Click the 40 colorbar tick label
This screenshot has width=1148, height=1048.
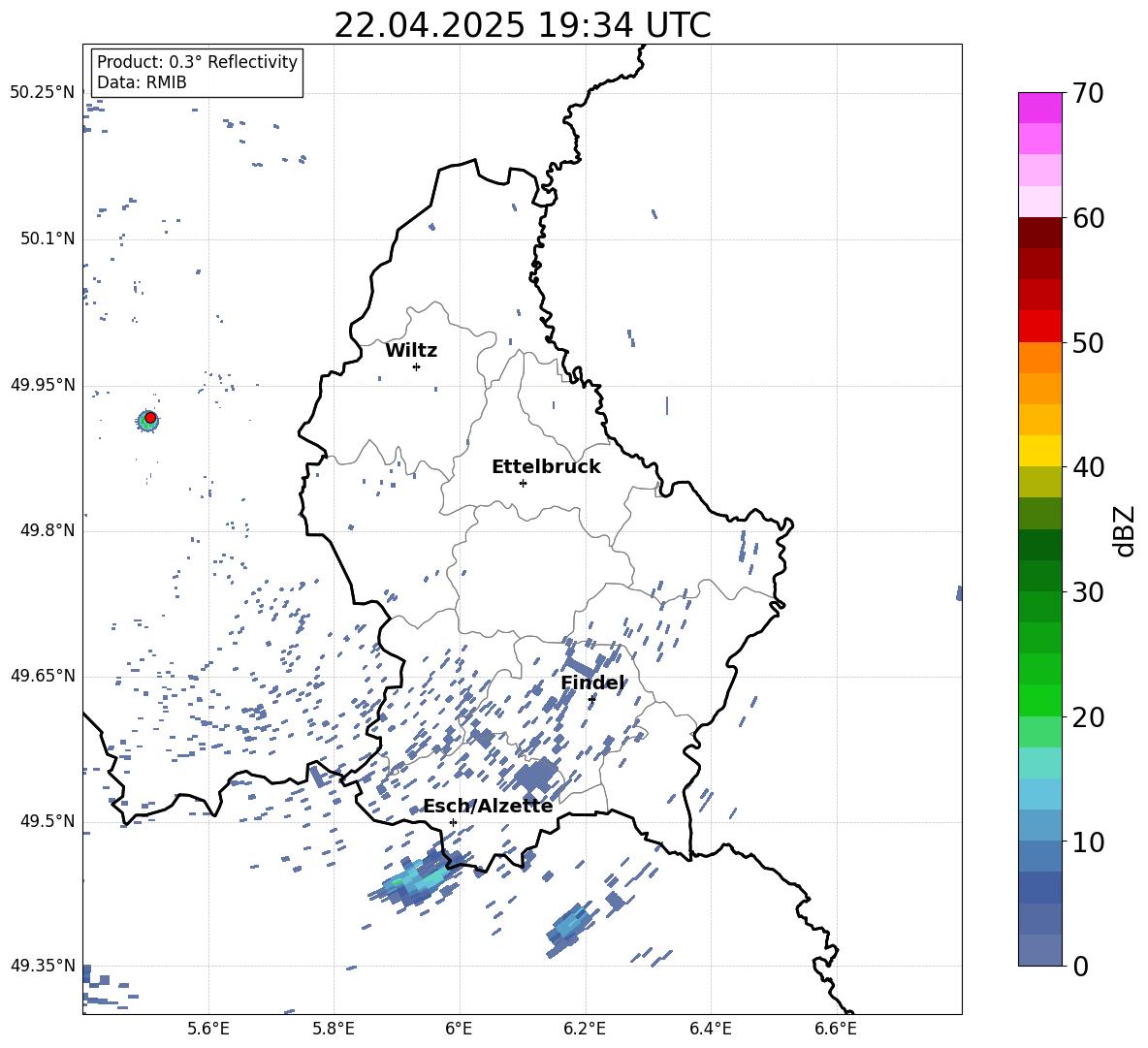tap(1088, 467)
